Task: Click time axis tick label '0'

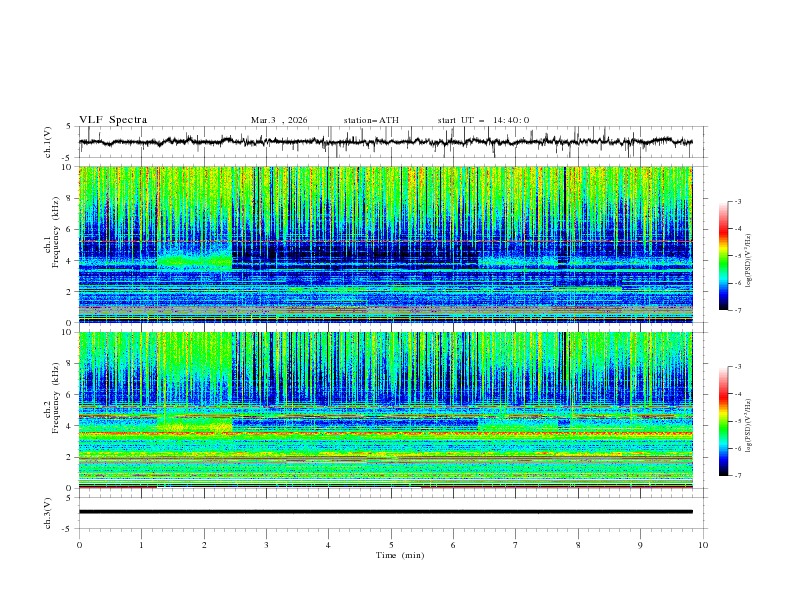Action: (79, 545)
